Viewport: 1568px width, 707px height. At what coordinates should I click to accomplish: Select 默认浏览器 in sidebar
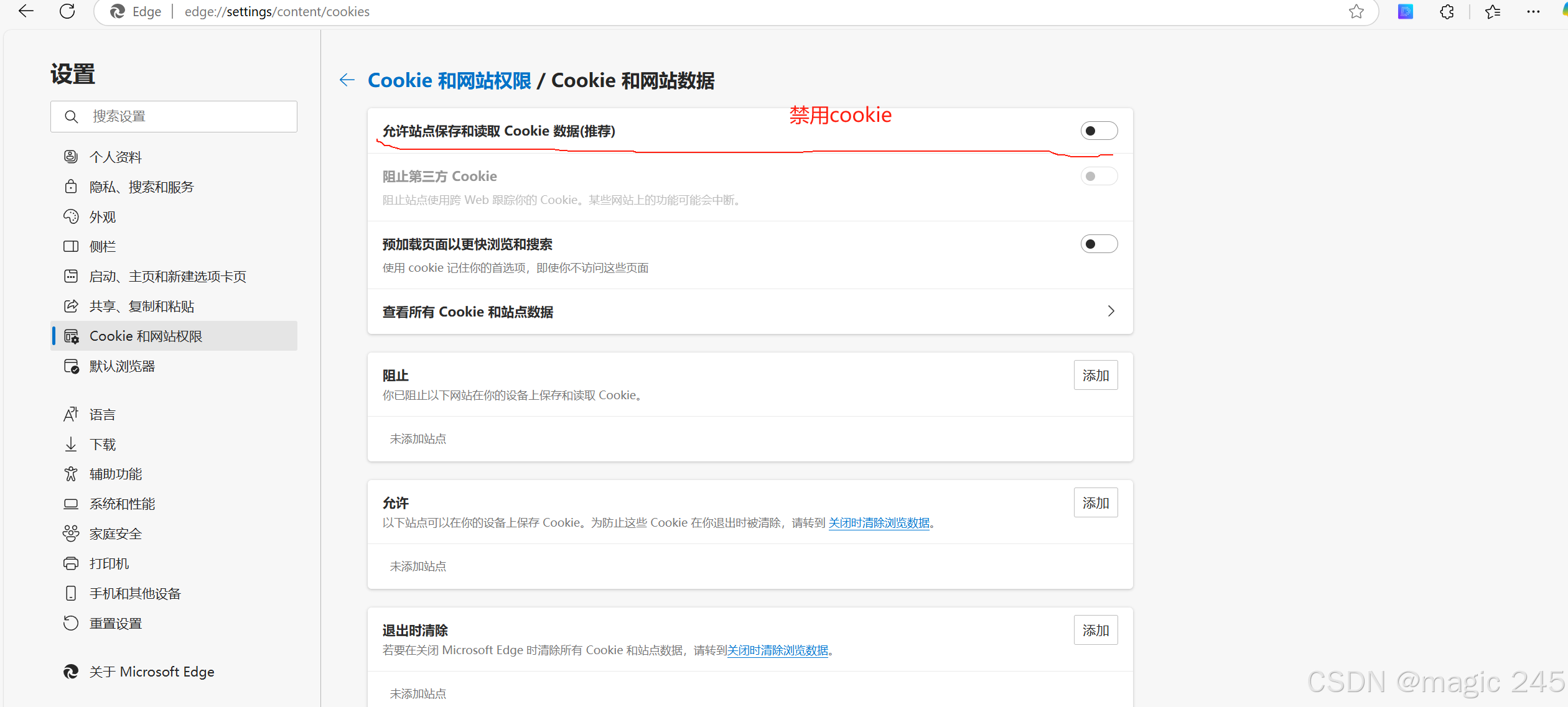(122, 367)
